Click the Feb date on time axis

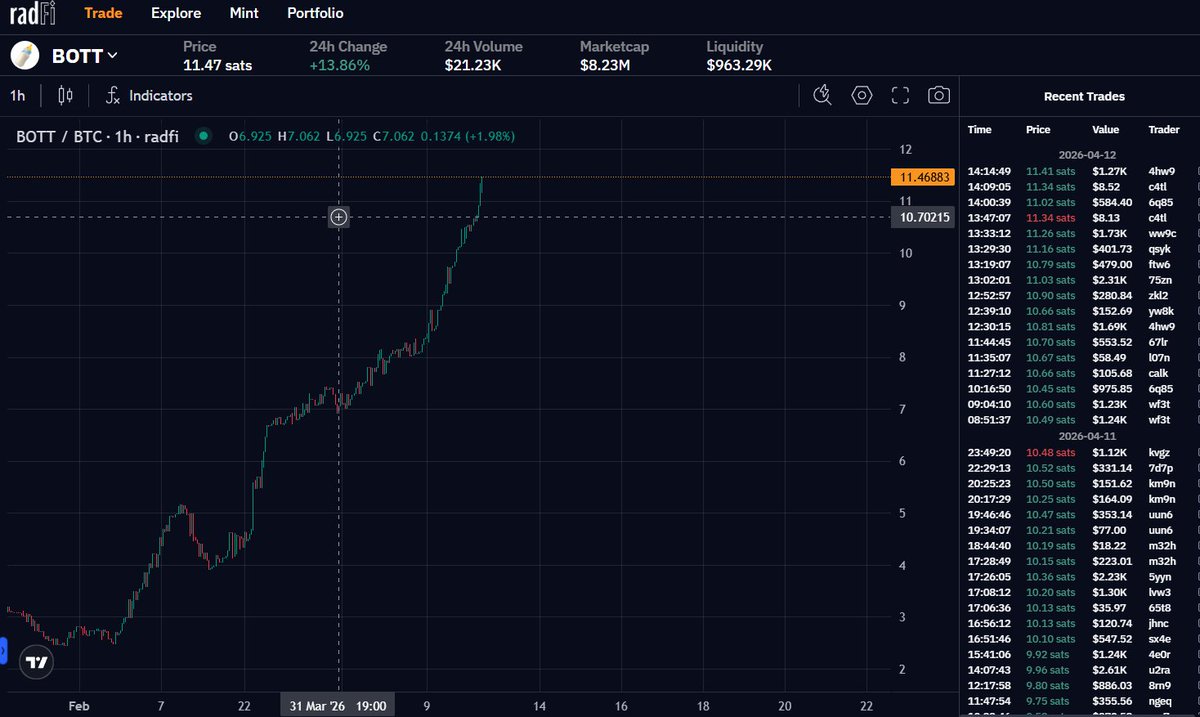78,705
